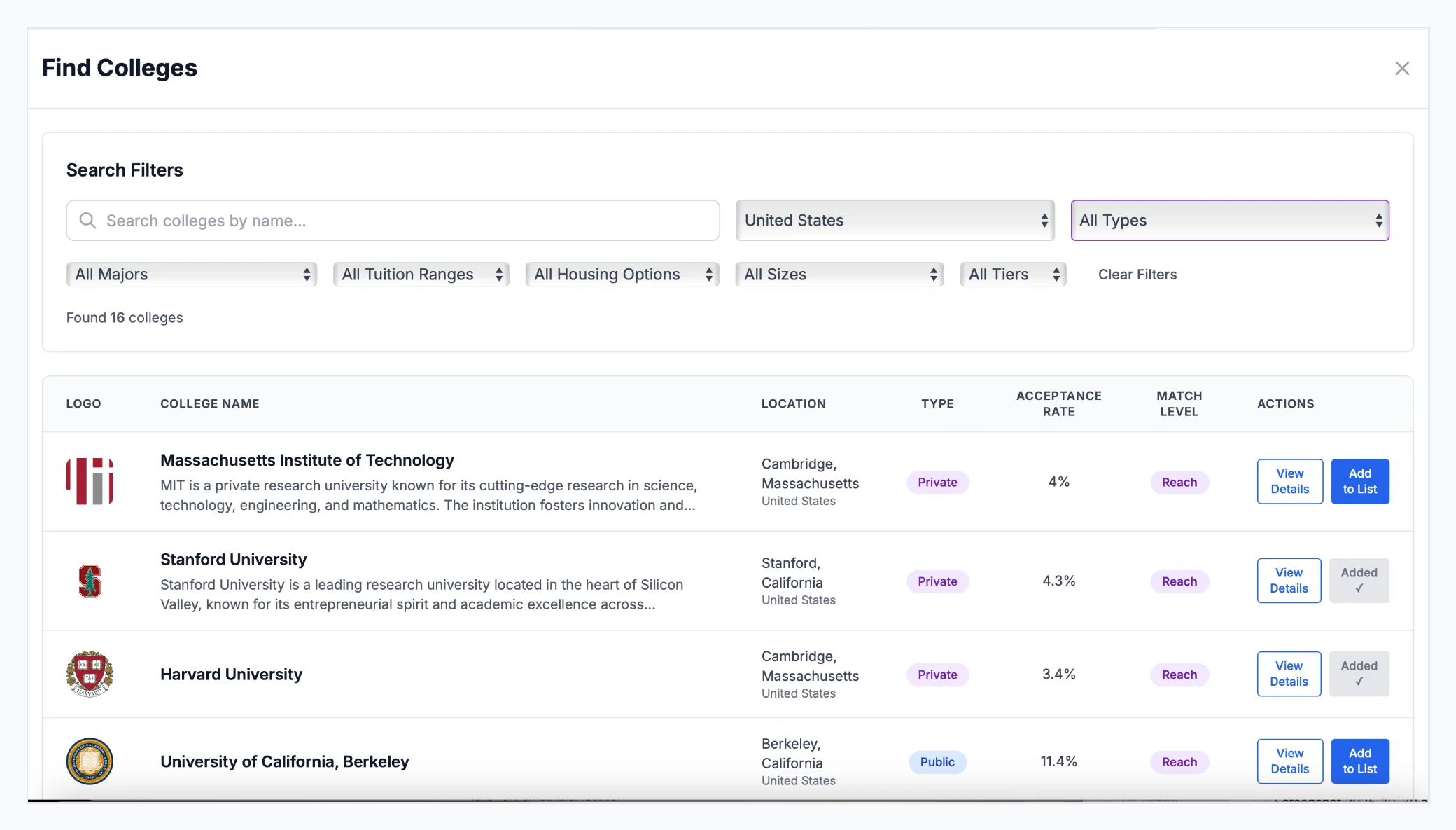Expand the All Tiers dropdown
This screenshot has width=1456, height=830.
click(1012, 274)
